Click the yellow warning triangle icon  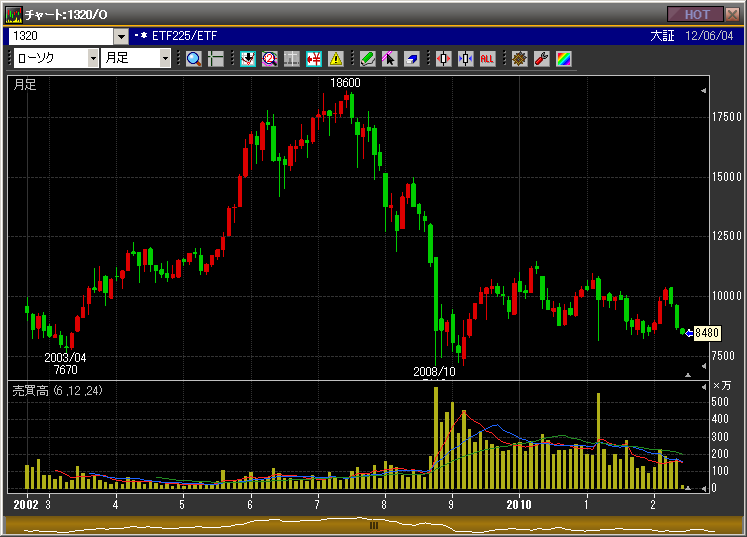335,58
